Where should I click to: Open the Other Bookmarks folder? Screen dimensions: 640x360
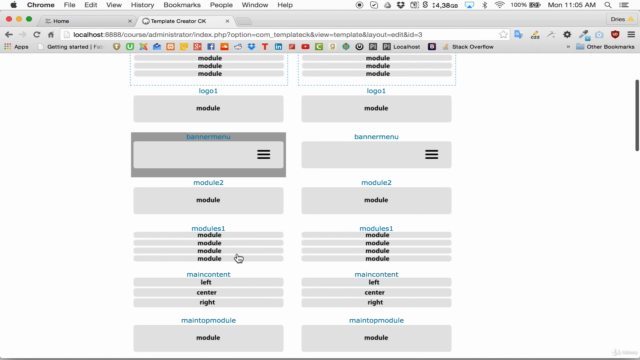tap(605, 47)
